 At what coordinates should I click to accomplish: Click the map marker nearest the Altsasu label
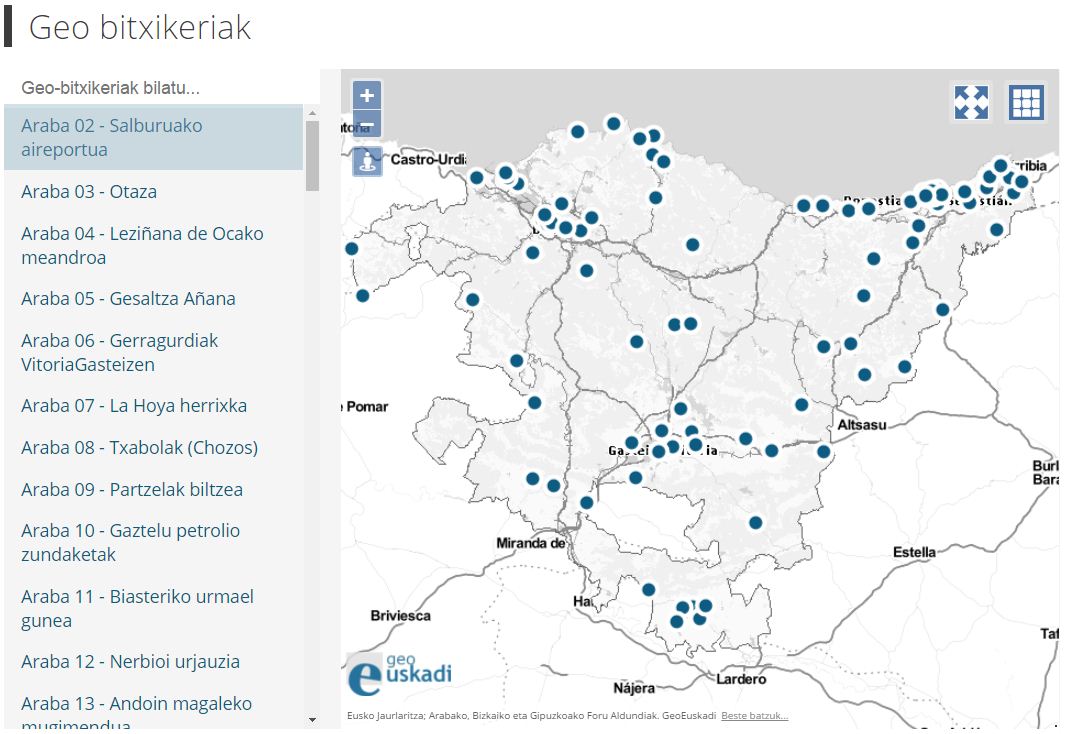pyautogui.click(x=824, y=451)
